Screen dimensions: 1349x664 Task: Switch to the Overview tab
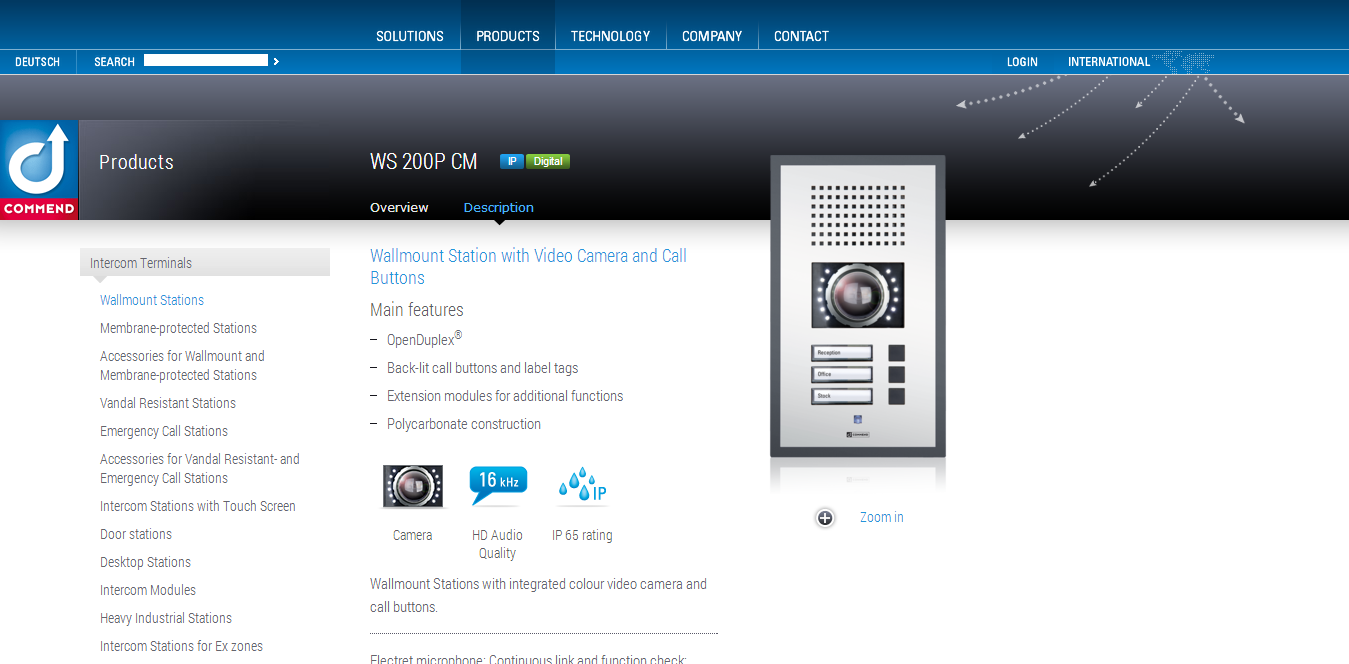399,208
